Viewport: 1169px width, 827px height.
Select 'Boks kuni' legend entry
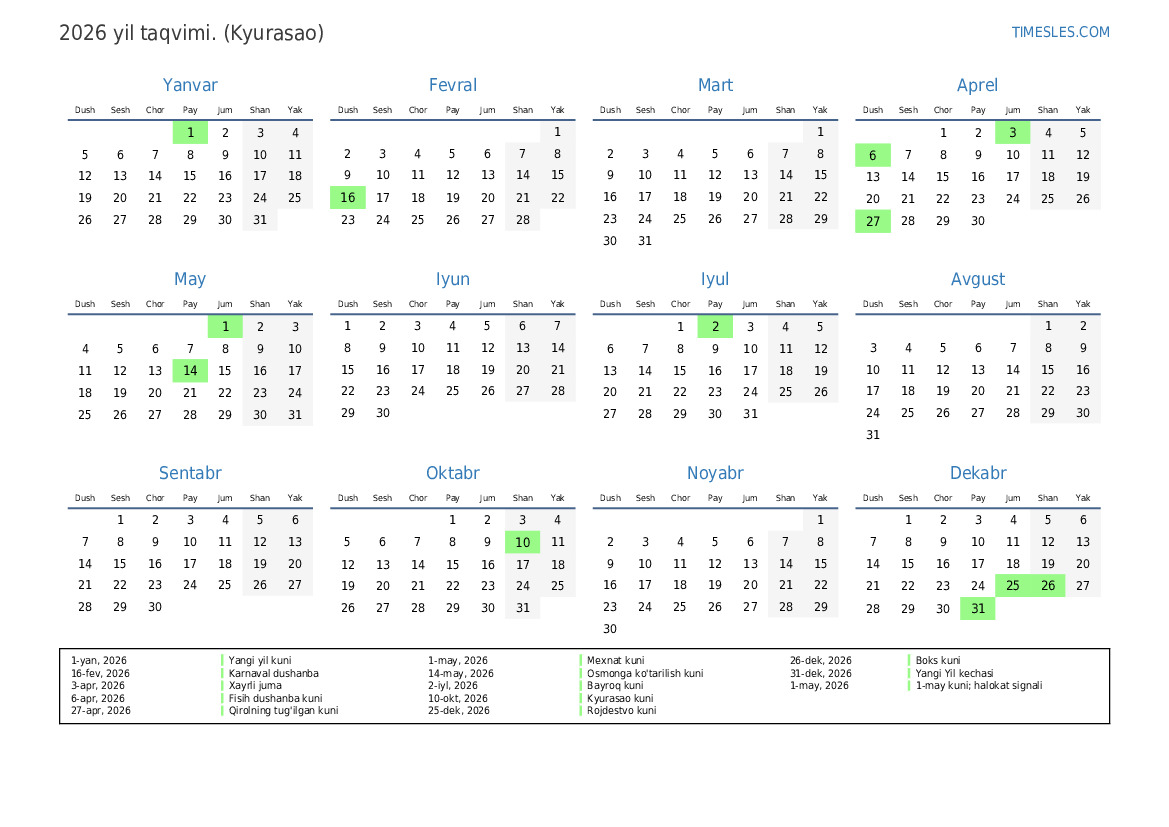pos(938,661)
